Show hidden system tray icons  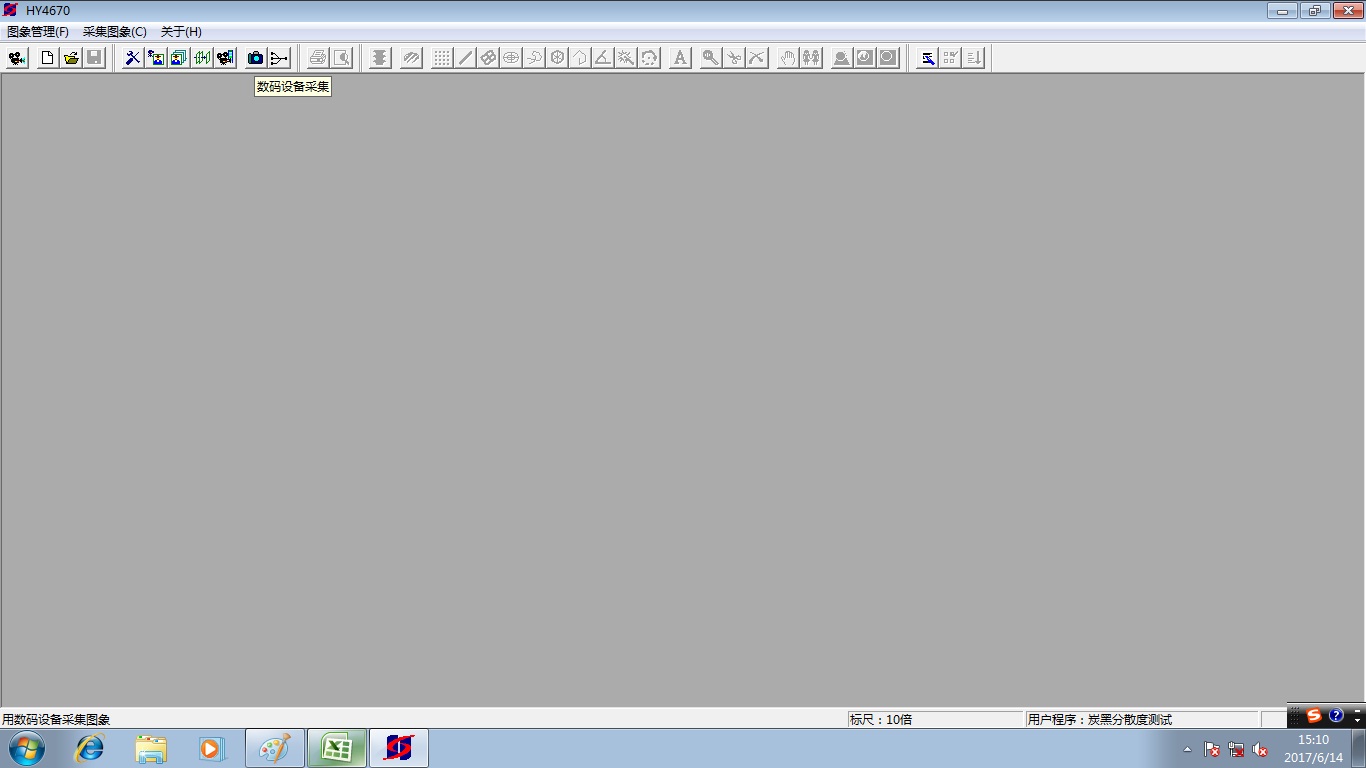(x=1187, y=749)
